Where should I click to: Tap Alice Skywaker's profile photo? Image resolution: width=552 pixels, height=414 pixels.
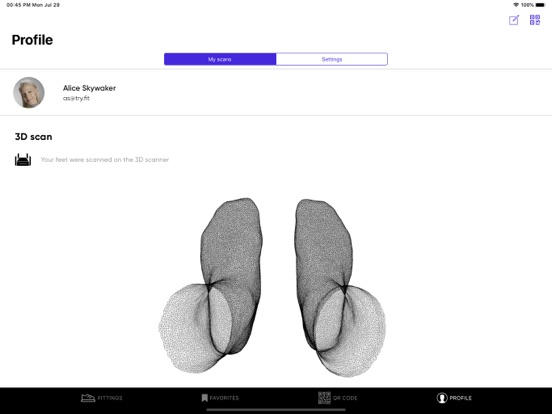[29, 93]
